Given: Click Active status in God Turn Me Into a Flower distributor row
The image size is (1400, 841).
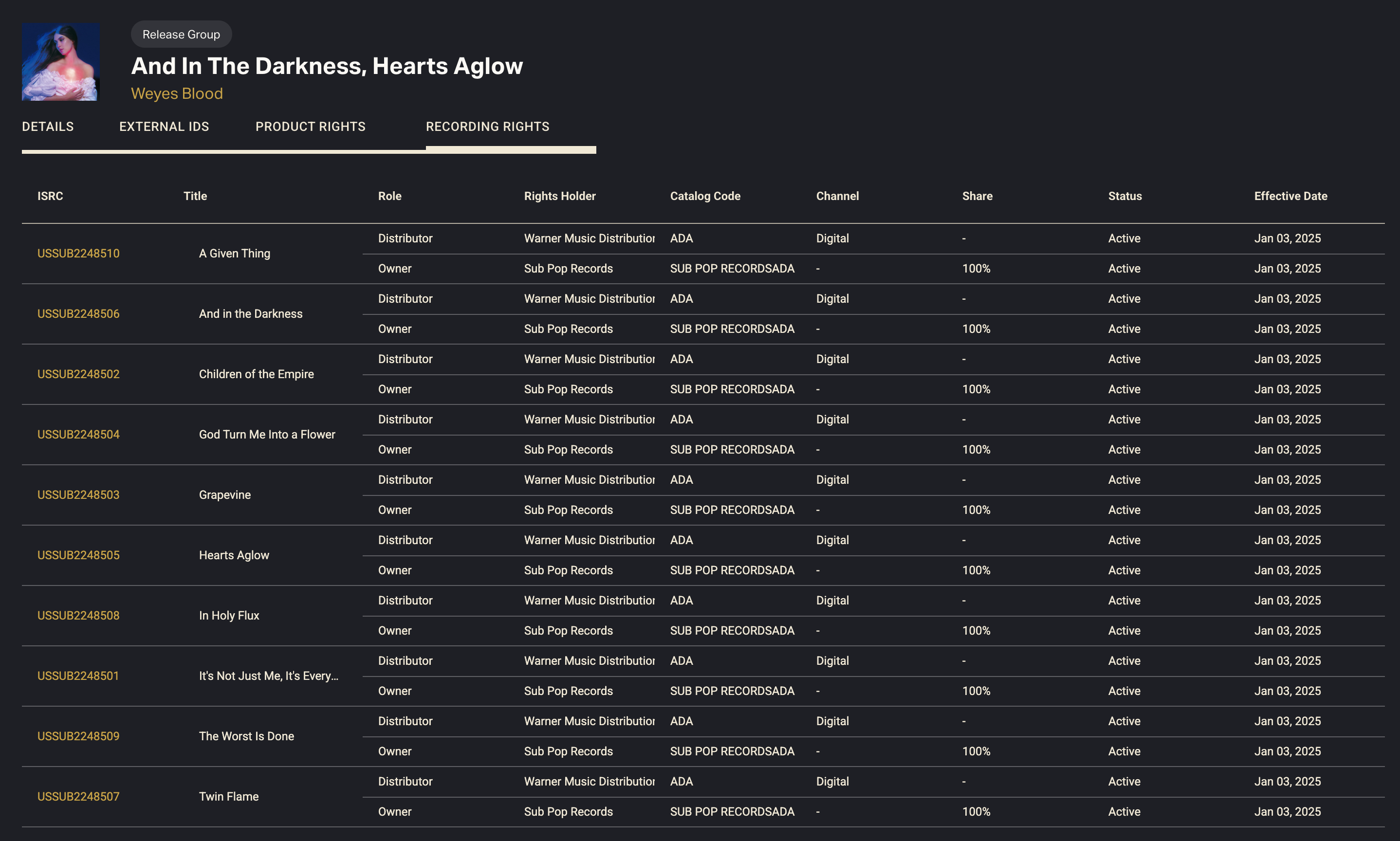Looking at the screenshot, I should (1124, 420).
